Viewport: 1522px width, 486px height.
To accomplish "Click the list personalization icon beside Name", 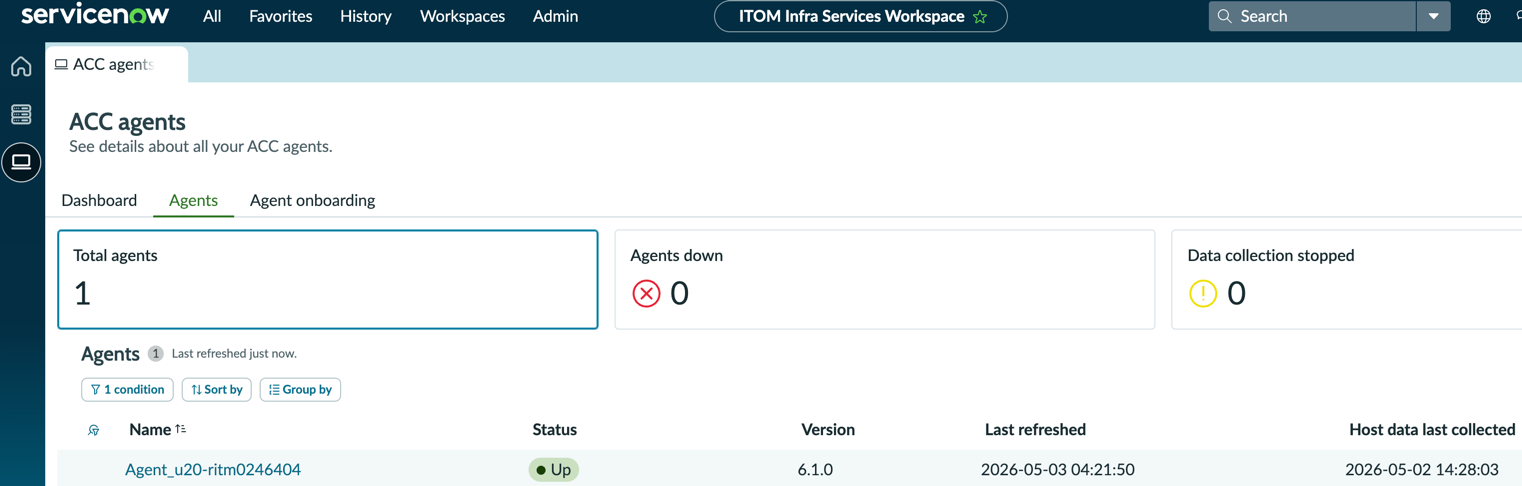I will pos(94,430).
